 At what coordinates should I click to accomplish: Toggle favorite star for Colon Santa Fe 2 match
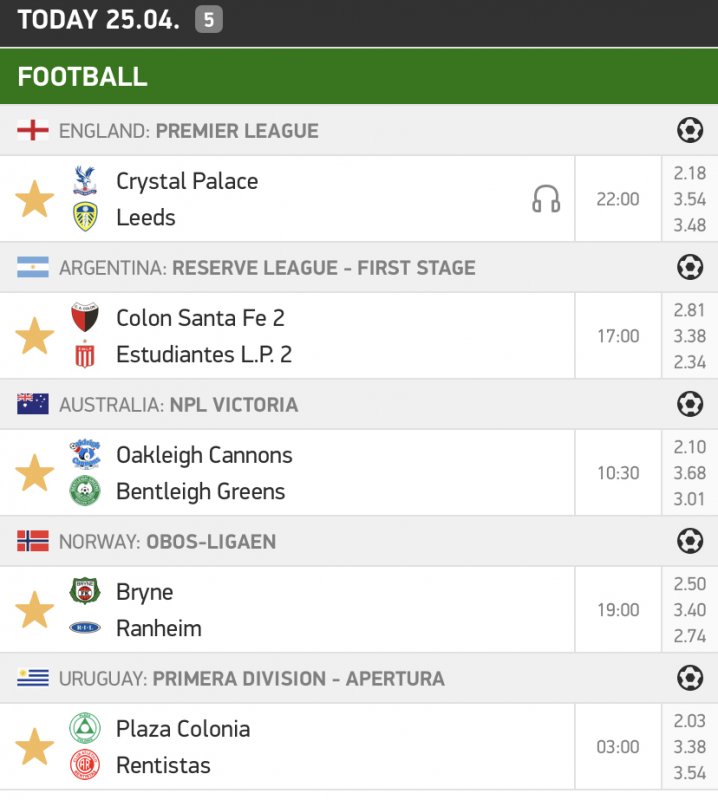(x=34, y=336)
